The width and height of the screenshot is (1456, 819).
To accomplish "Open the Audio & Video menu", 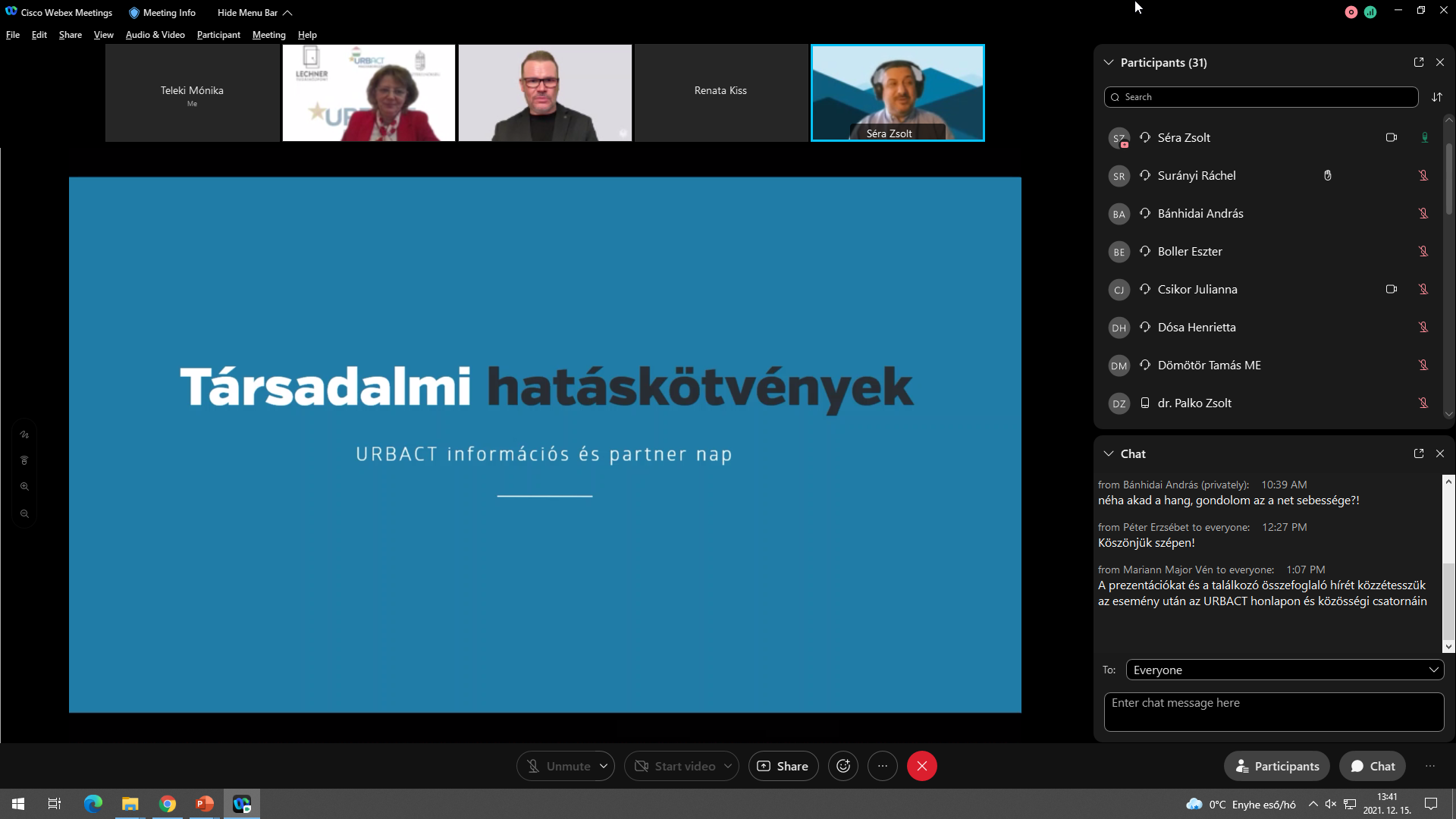I will click(155, 35).
